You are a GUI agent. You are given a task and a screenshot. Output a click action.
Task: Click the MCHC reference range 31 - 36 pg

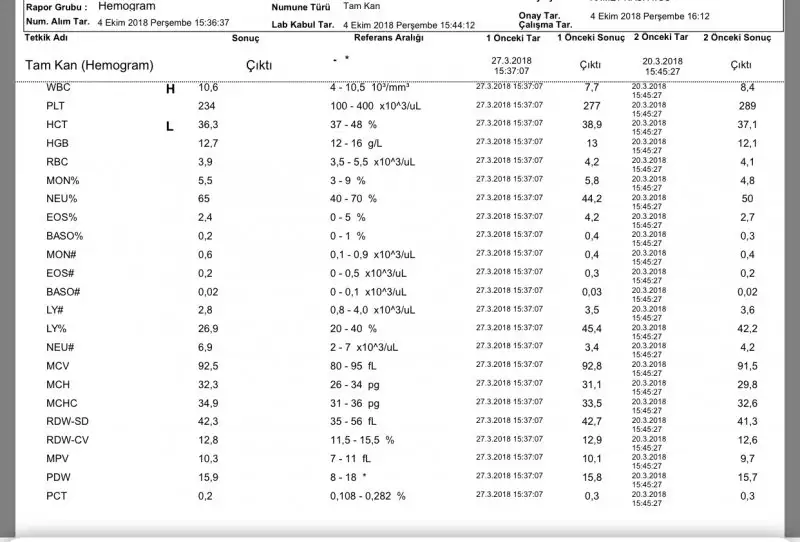(x=353, y=403)
